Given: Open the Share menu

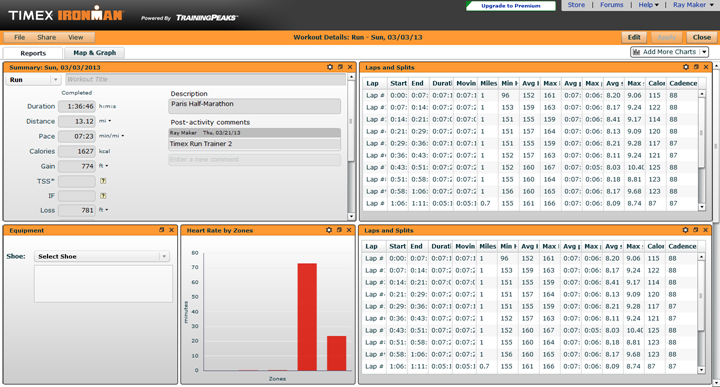Looking at the screenshot, I should 46,37.
